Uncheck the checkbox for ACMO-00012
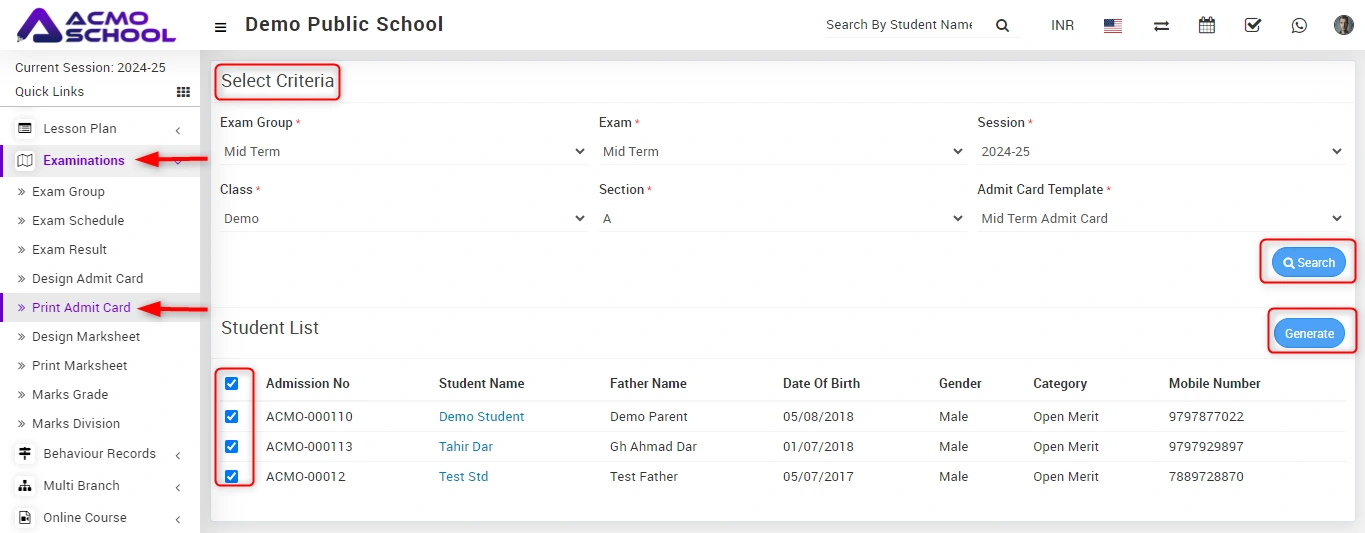 pos(232,477)
